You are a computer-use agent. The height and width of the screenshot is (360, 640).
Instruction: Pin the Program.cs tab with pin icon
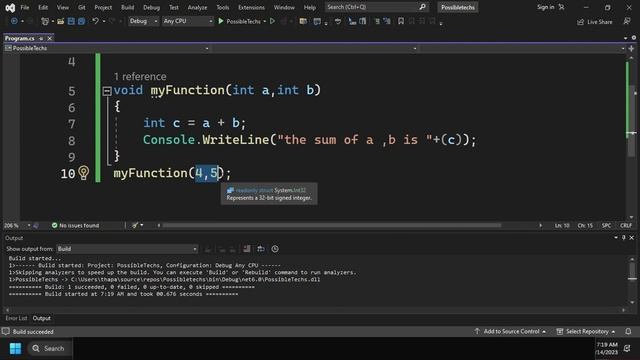tap(41, 38)
